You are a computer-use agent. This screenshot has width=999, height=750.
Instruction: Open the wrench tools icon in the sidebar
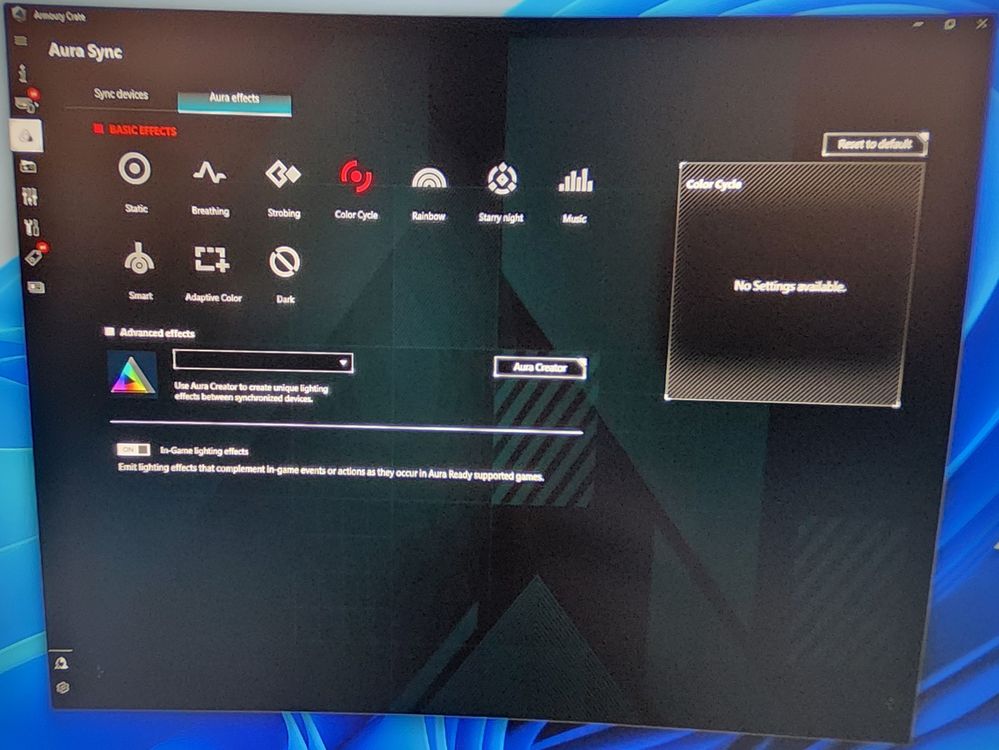pyautogui.click(x=32, y=227)
